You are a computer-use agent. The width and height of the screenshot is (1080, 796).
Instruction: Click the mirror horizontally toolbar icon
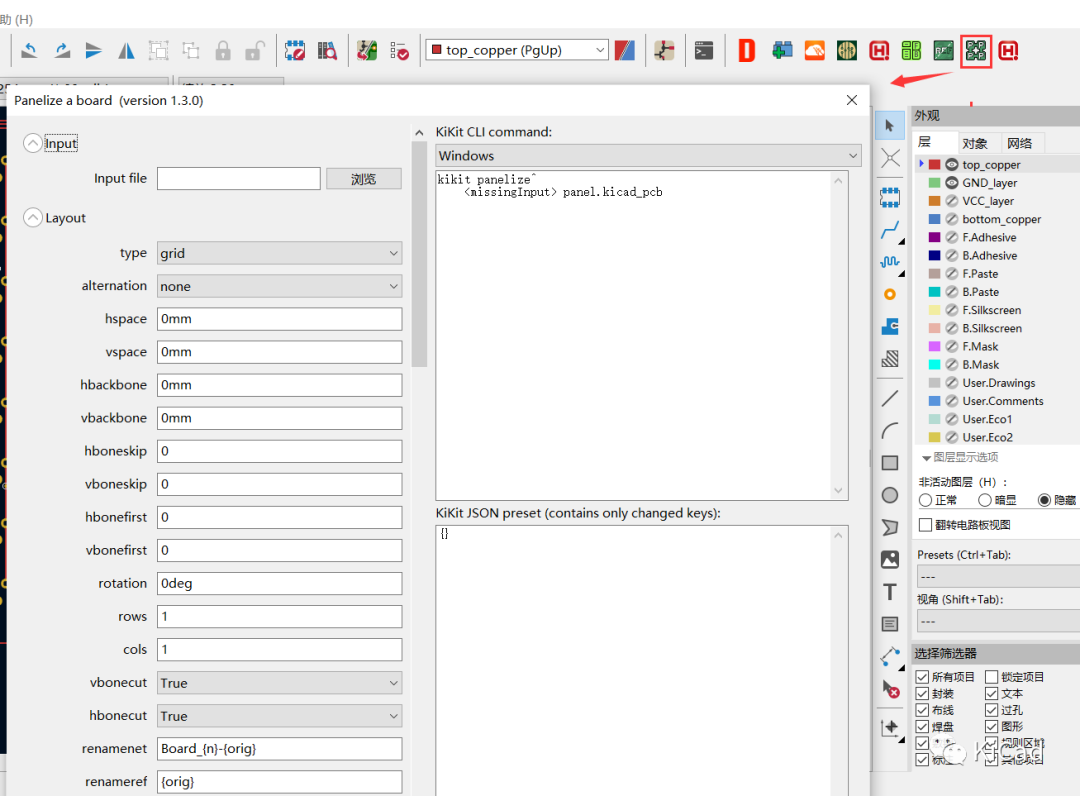pos(126,50)
